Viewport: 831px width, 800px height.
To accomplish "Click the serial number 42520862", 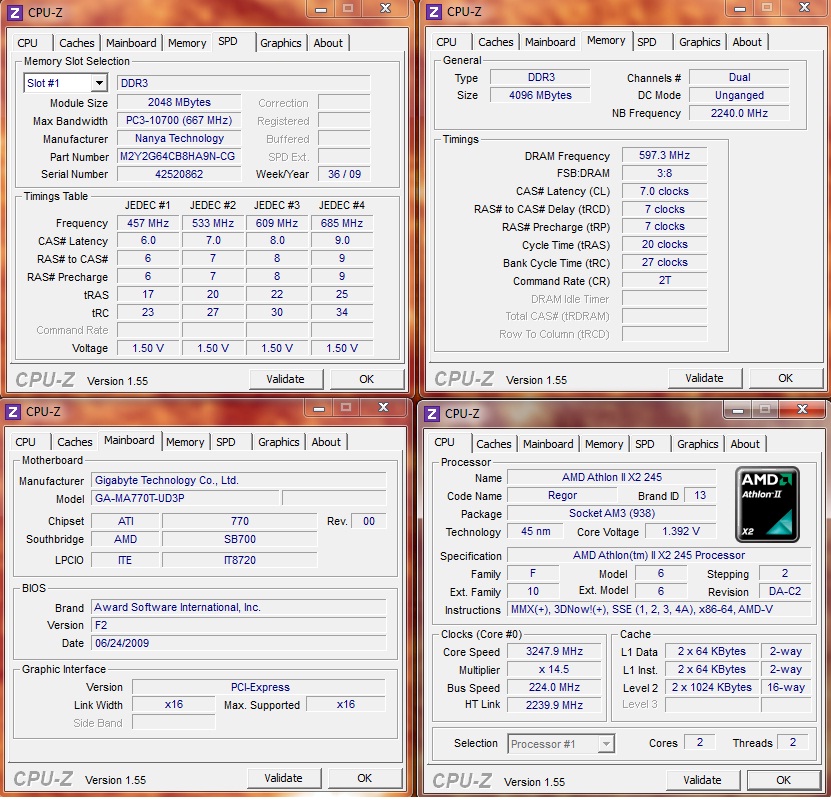I will [179, 174].
